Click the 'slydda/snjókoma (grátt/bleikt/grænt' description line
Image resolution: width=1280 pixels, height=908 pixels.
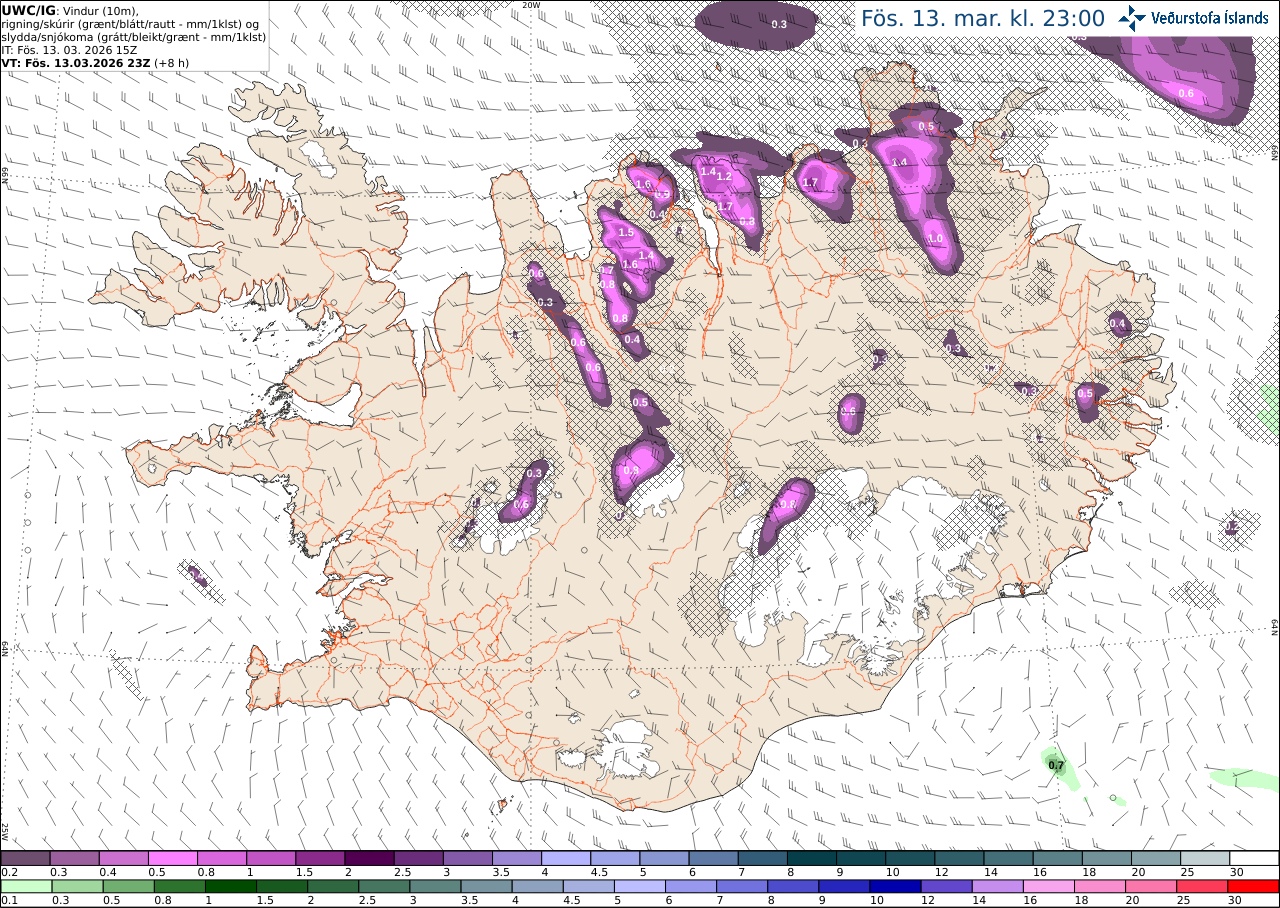133,37
